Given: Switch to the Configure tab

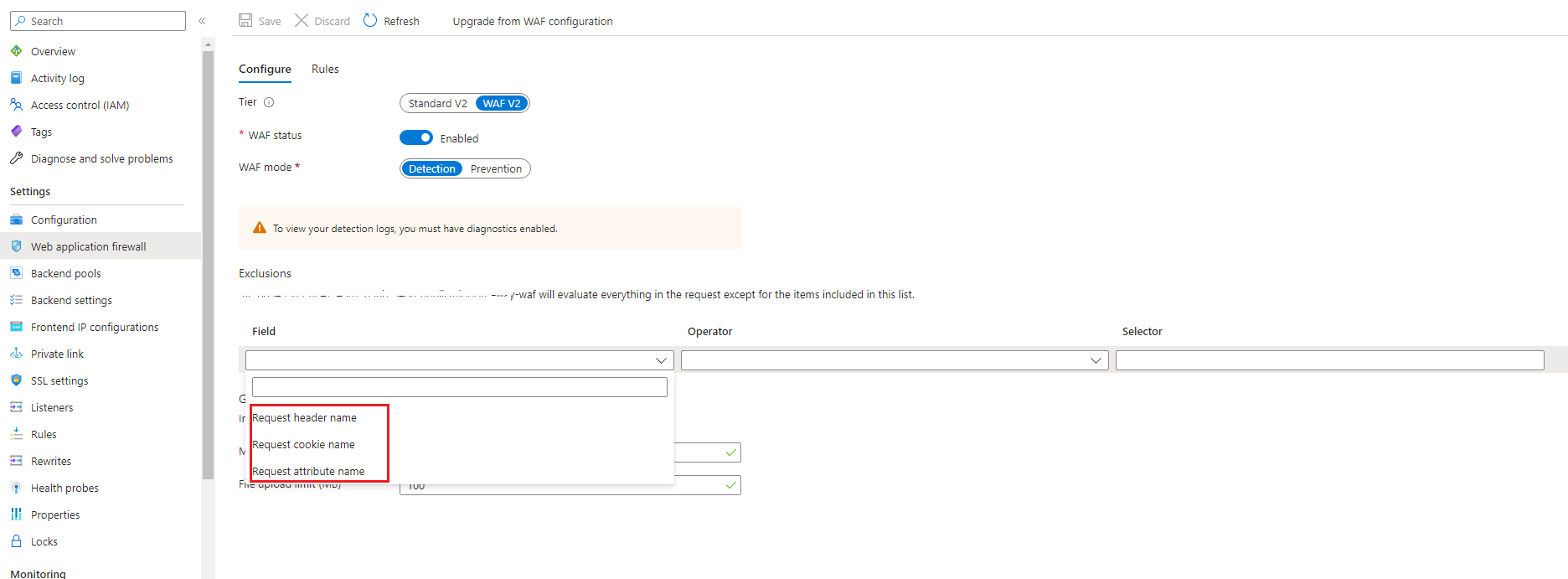Looking at the screenshot, I should point(265,70).
